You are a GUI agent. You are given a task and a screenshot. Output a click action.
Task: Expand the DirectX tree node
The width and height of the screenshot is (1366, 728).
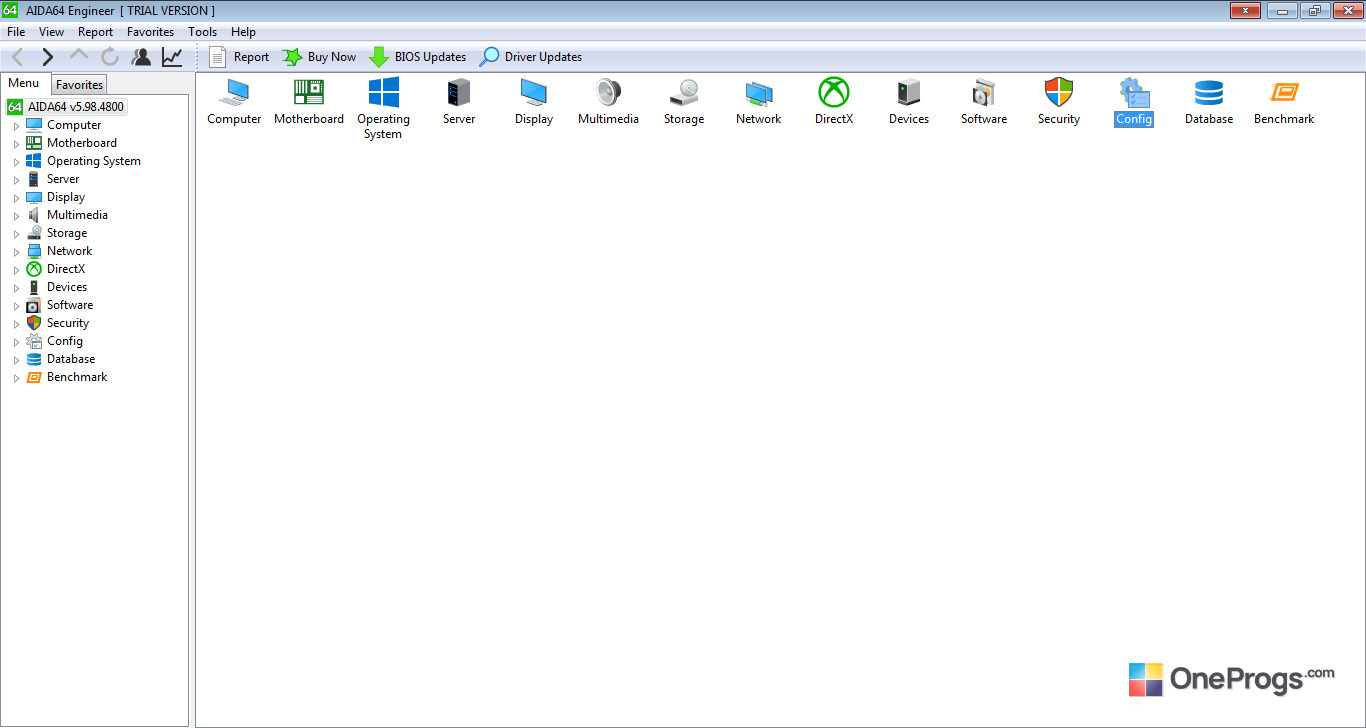tap(16, 270)
